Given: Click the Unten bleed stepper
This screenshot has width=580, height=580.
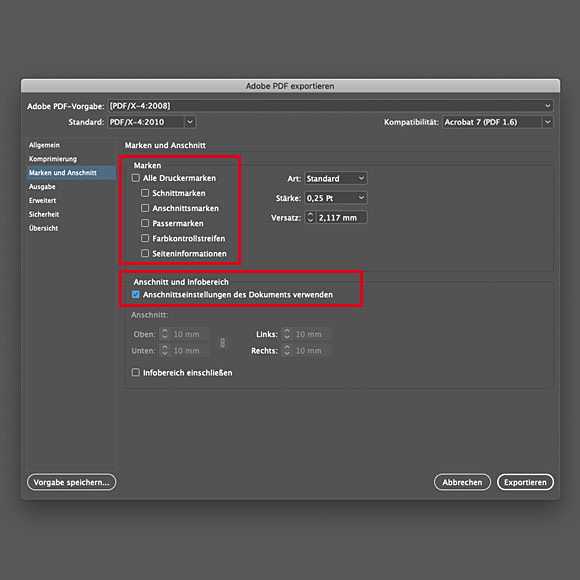Looking at the screenshot, I should (x=165, y=350).
